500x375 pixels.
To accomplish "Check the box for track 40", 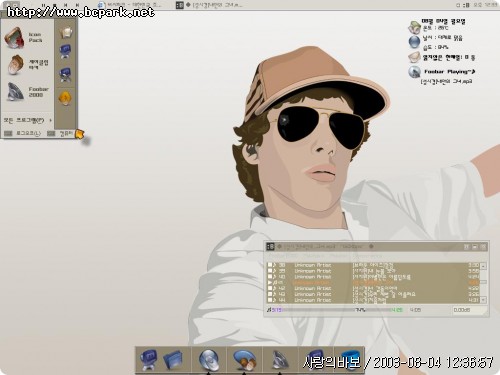I will tap(270, 277).
